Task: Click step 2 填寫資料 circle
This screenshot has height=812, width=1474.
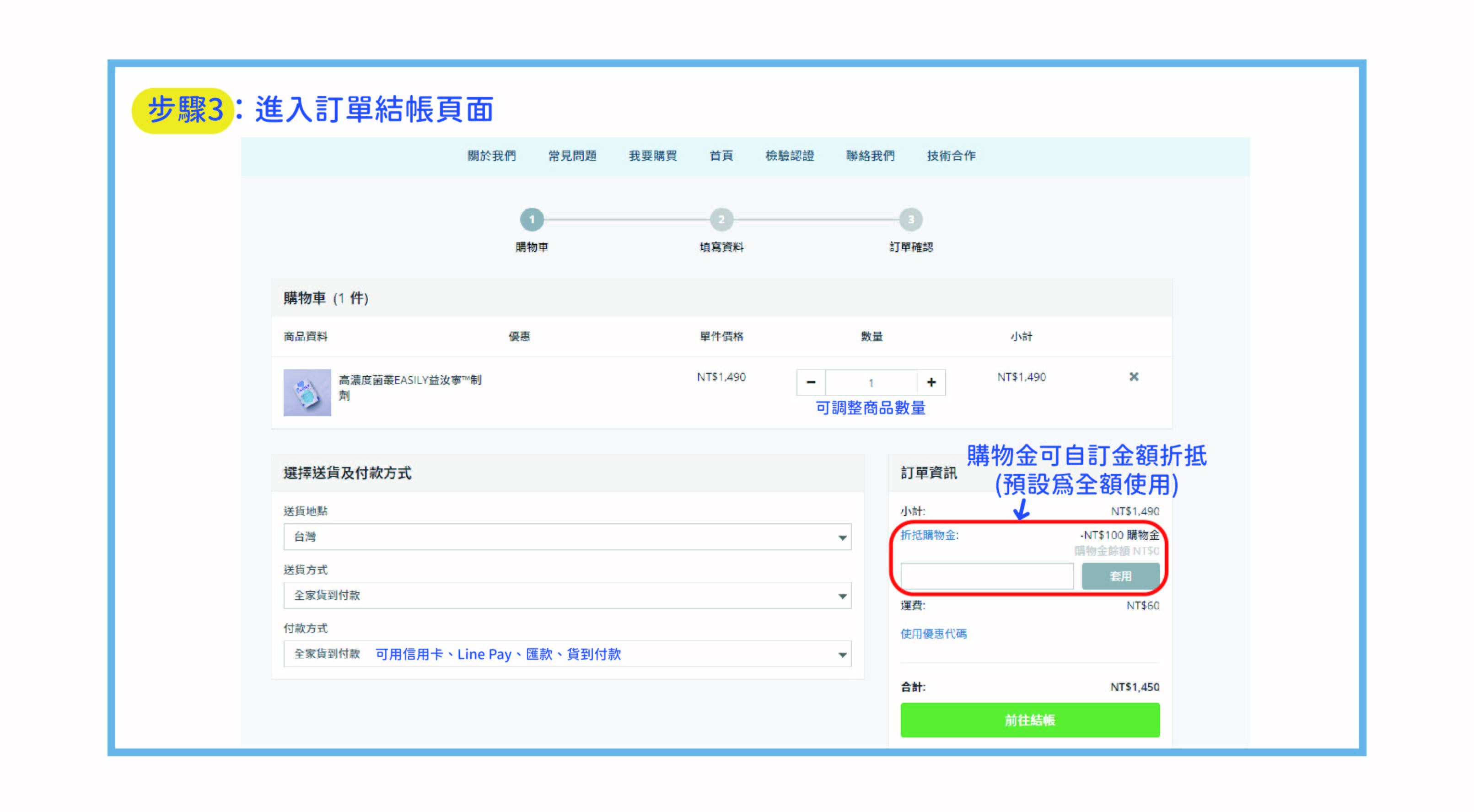Action: point(721,219)
